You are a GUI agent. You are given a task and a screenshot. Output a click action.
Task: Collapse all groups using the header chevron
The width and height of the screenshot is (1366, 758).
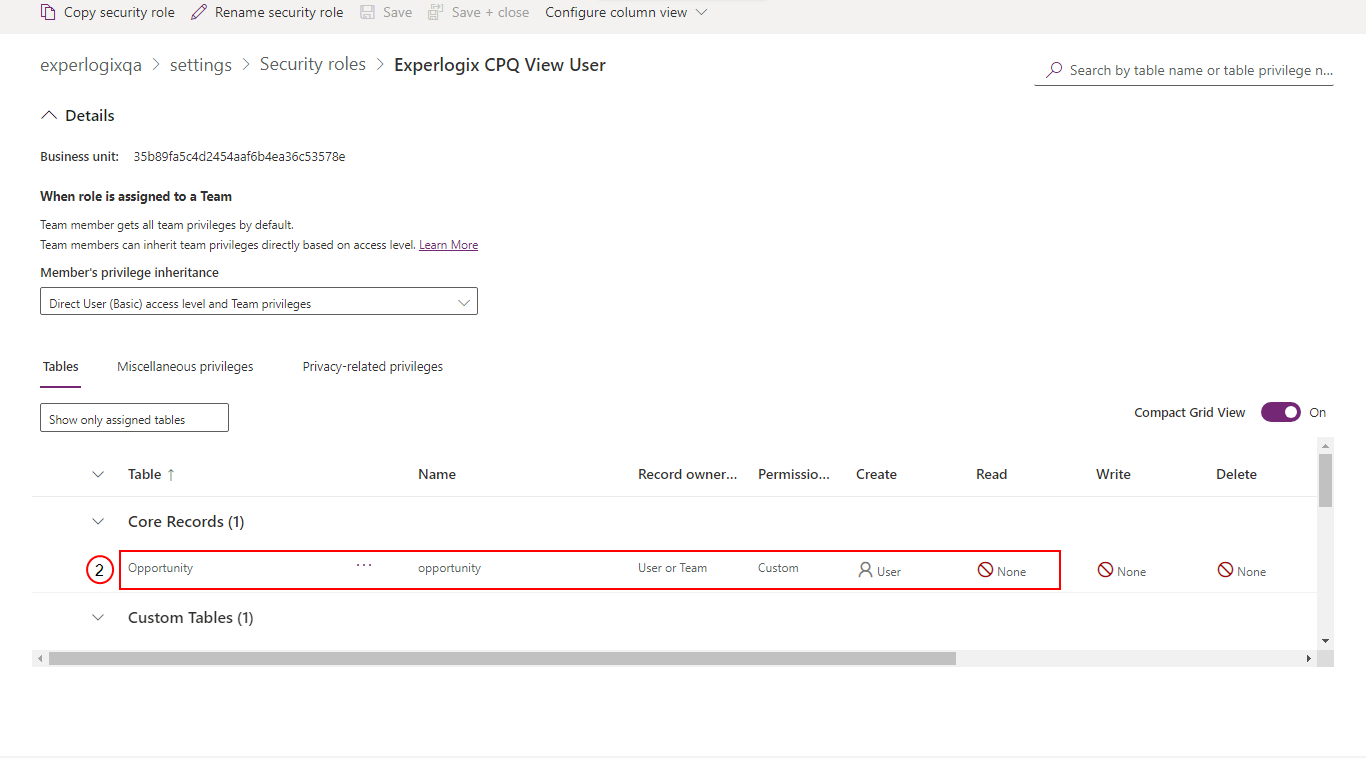[98, 474]
